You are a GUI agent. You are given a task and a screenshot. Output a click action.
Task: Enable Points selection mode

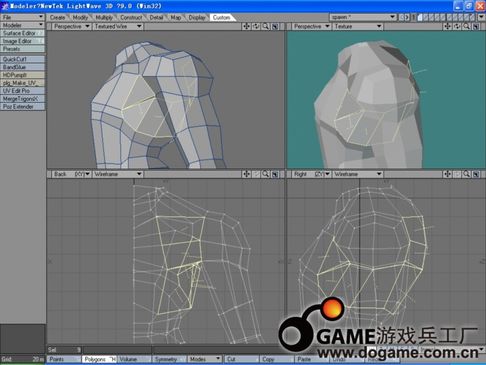tap(64, 359)
